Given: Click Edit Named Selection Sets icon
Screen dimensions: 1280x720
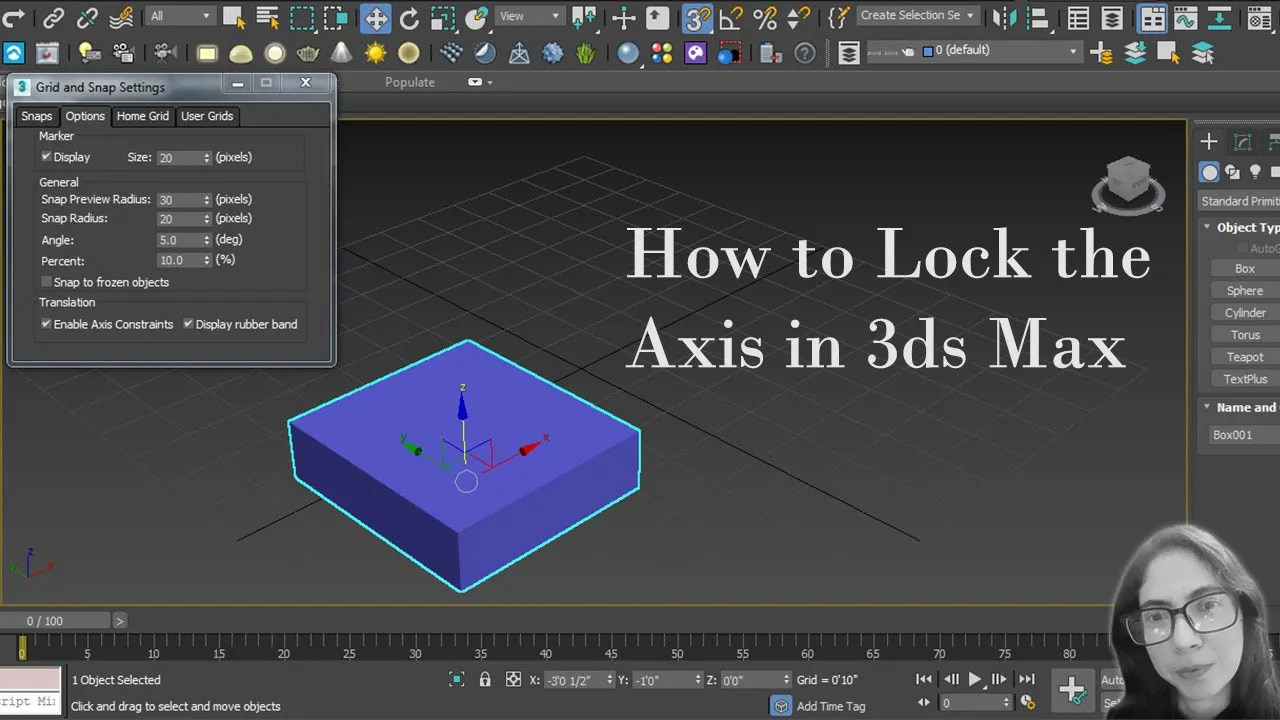Looking at the screenshot, I should coord(839,17).
